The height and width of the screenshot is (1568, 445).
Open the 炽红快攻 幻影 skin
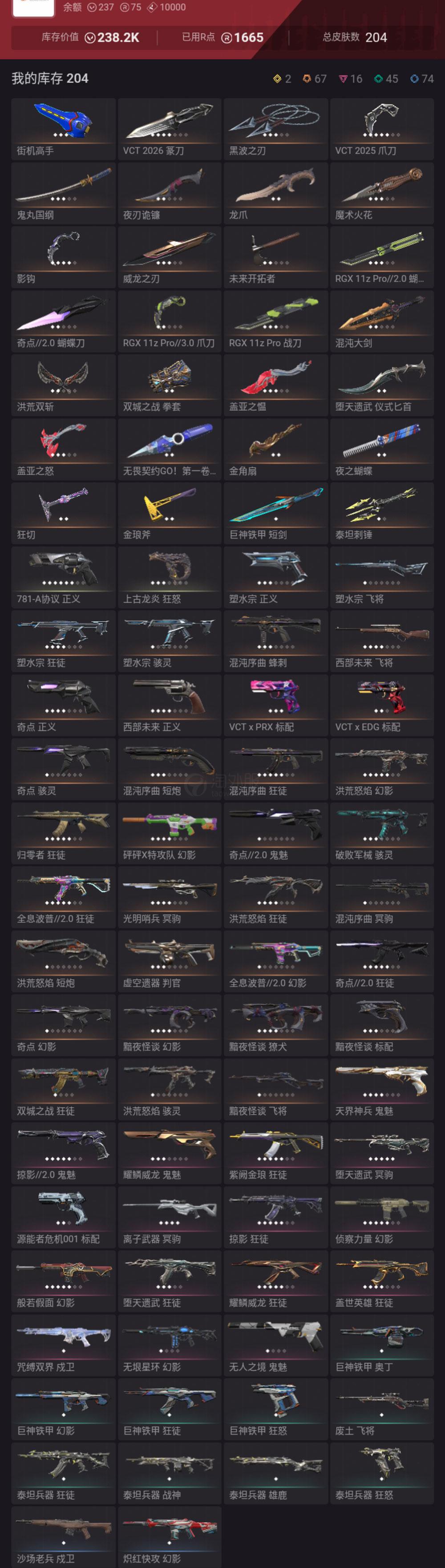169,1537
